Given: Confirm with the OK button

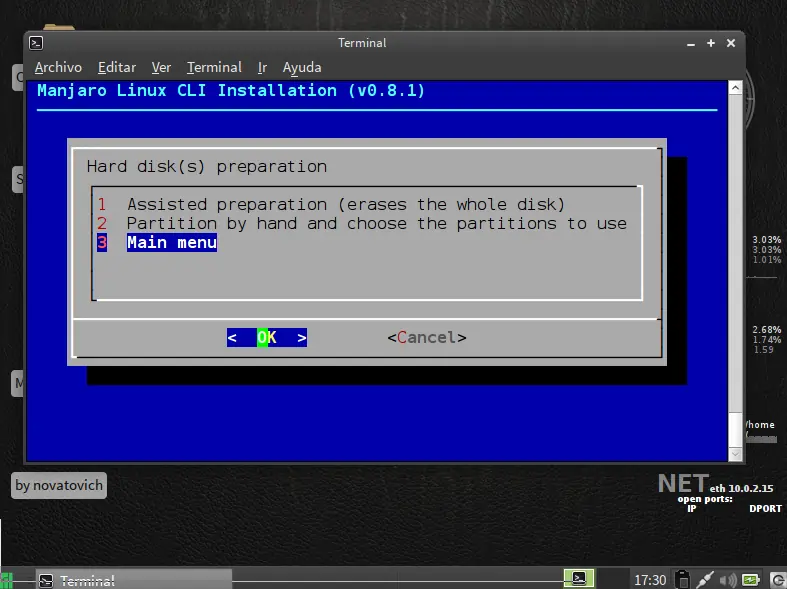Looking at the screenshot, I should [267, 338].
